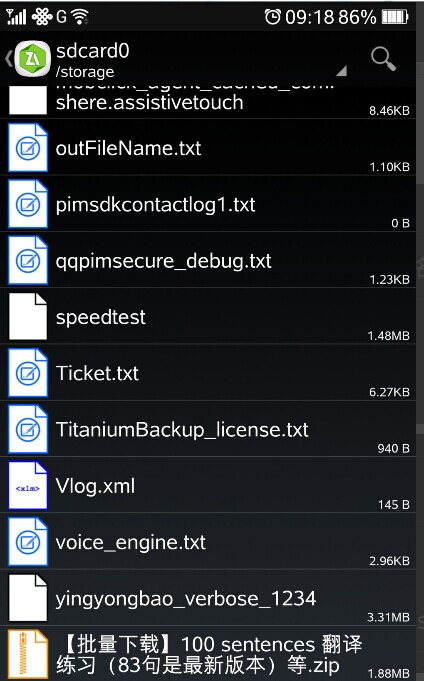The height and width of the screenshot is (681, 424).
Task: Open voice_engine.txt file
Action: point(208,541)
